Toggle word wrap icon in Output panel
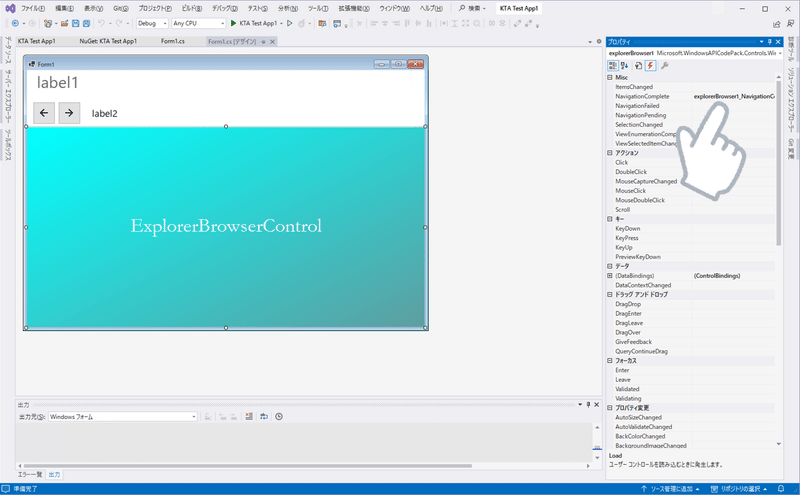Viewport: 800px width, 495px height. [264, 417]
